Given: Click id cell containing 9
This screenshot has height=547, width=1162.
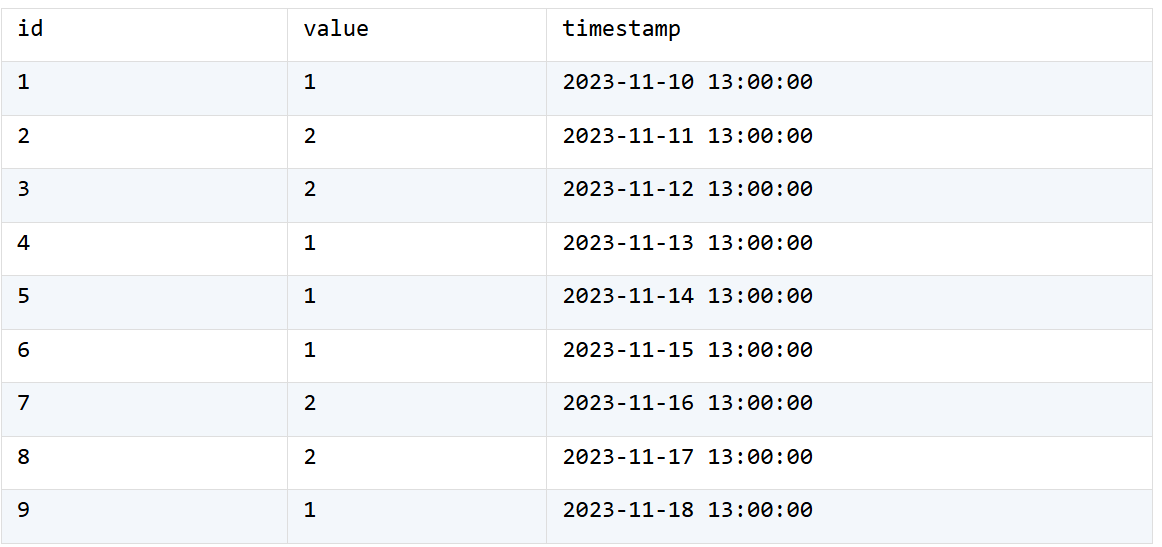Looking at the screenshot, I should [x=145, y=517].
